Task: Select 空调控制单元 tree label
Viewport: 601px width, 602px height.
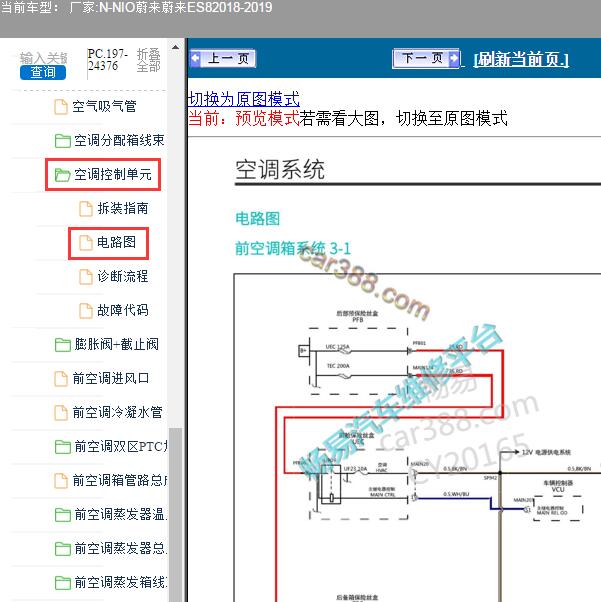Action: pyautogui.click(x=113, y=174)
